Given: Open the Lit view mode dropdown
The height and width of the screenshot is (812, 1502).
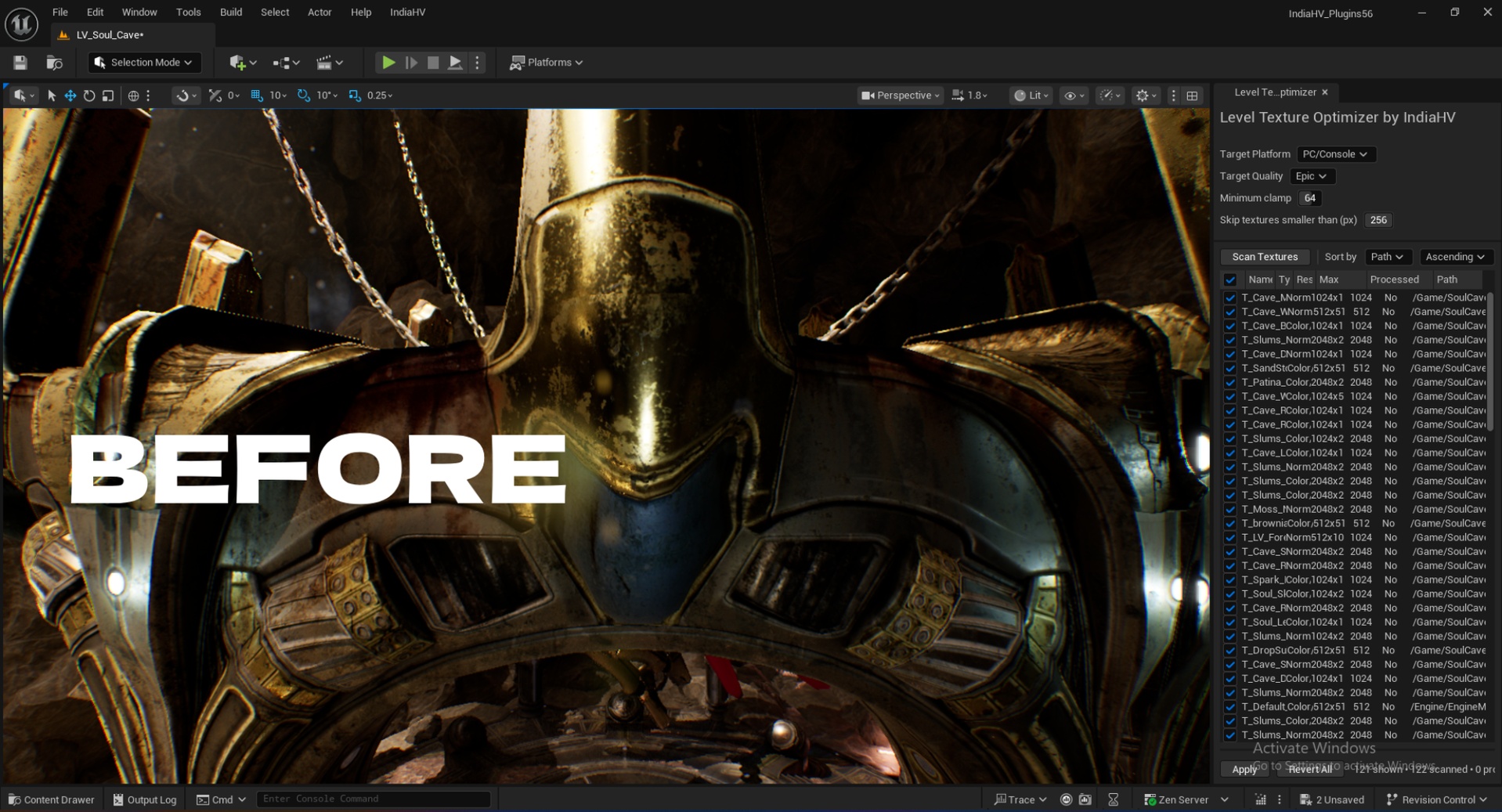Looking at the screenshot, I should (x=1031, y=96).
